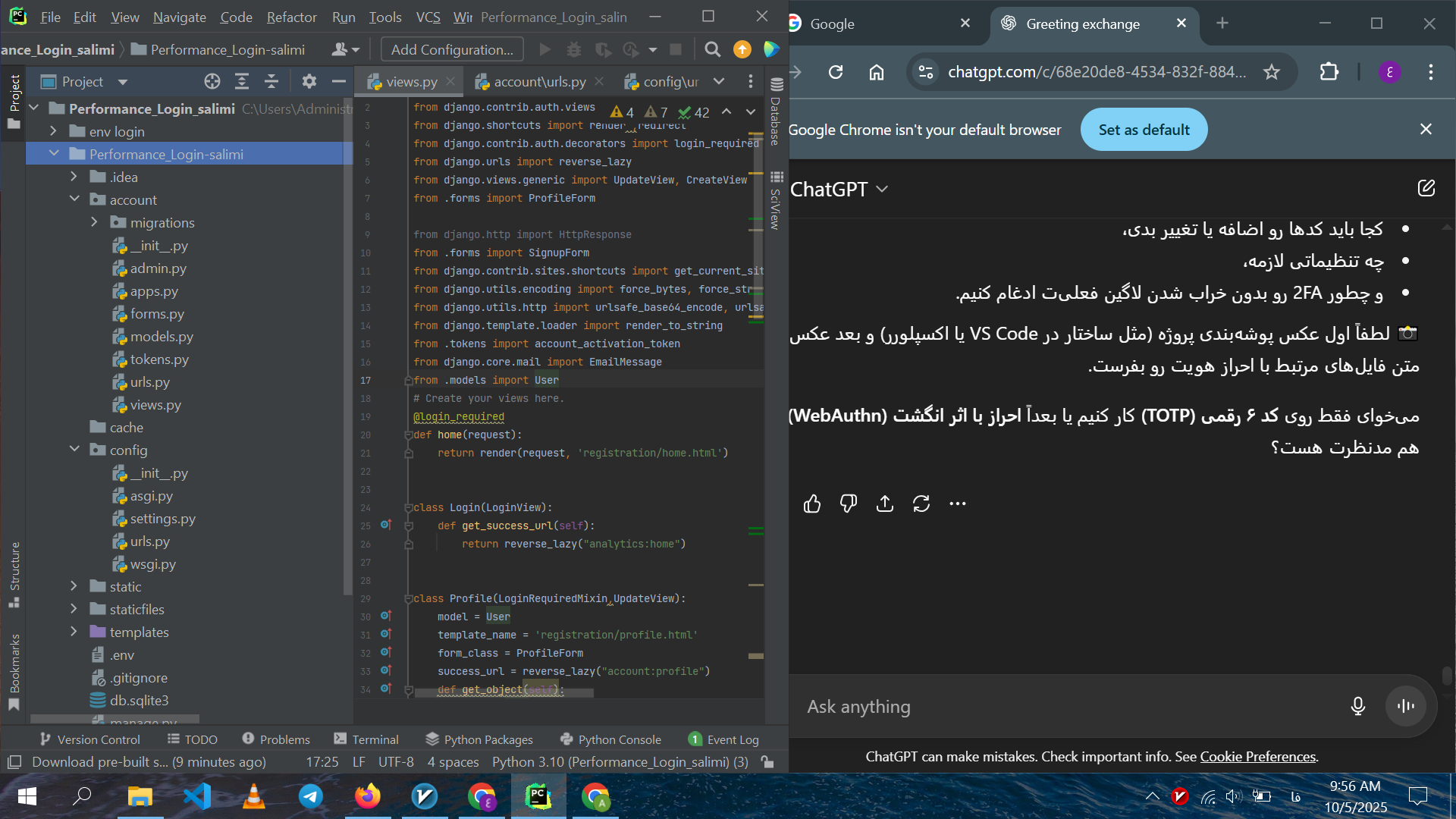The height and width of the screenshot is (819, 1456).
Task: Expand the templates folder
Action: click(74, 632)
